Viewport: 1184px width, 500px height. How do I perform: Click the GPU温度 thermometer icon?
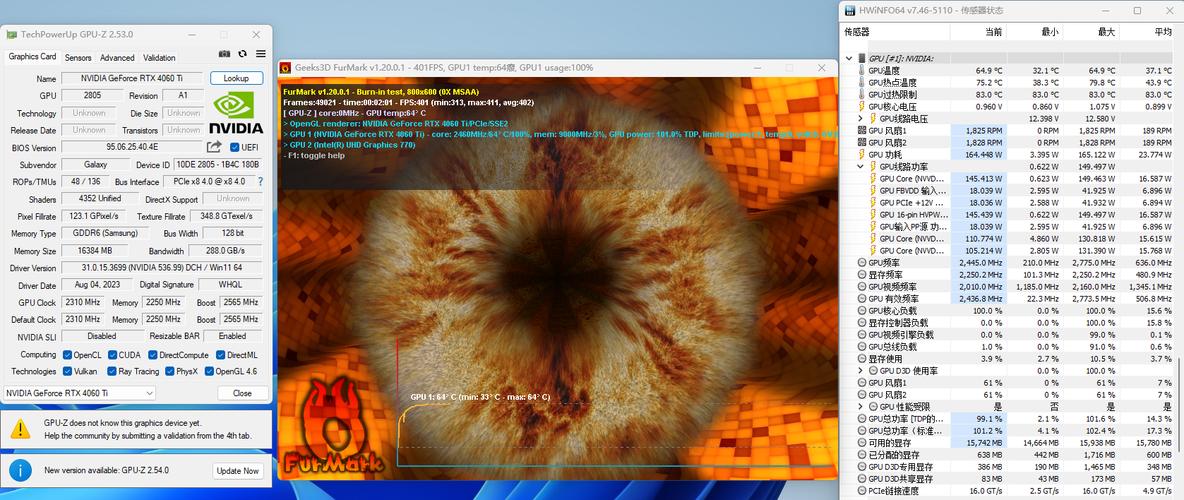coord(862,70)
